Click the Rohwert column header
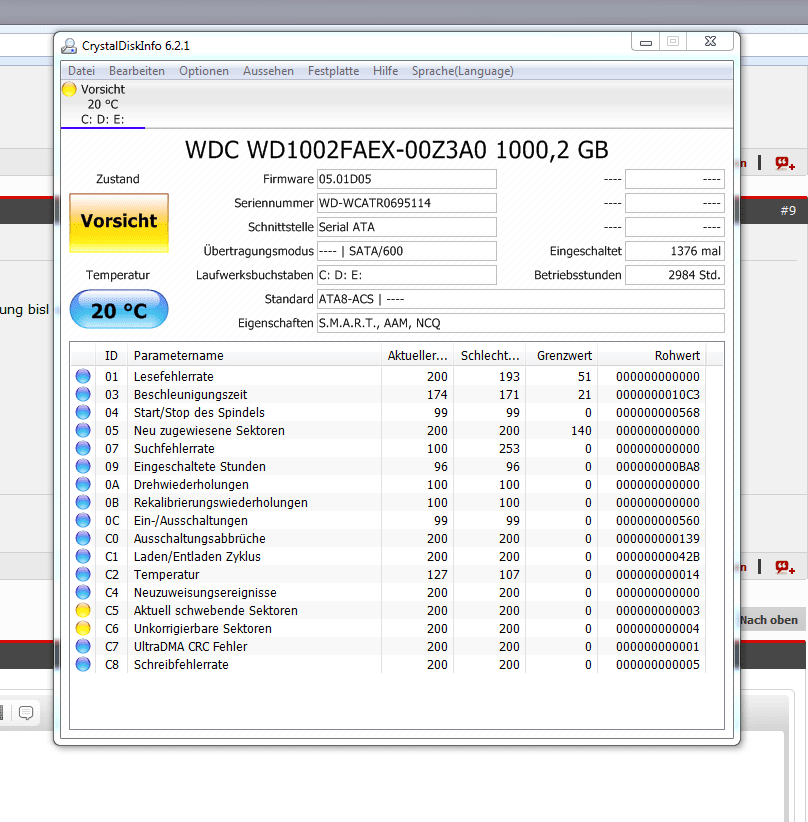Viewport: 808px width, 822px height. 652,355
